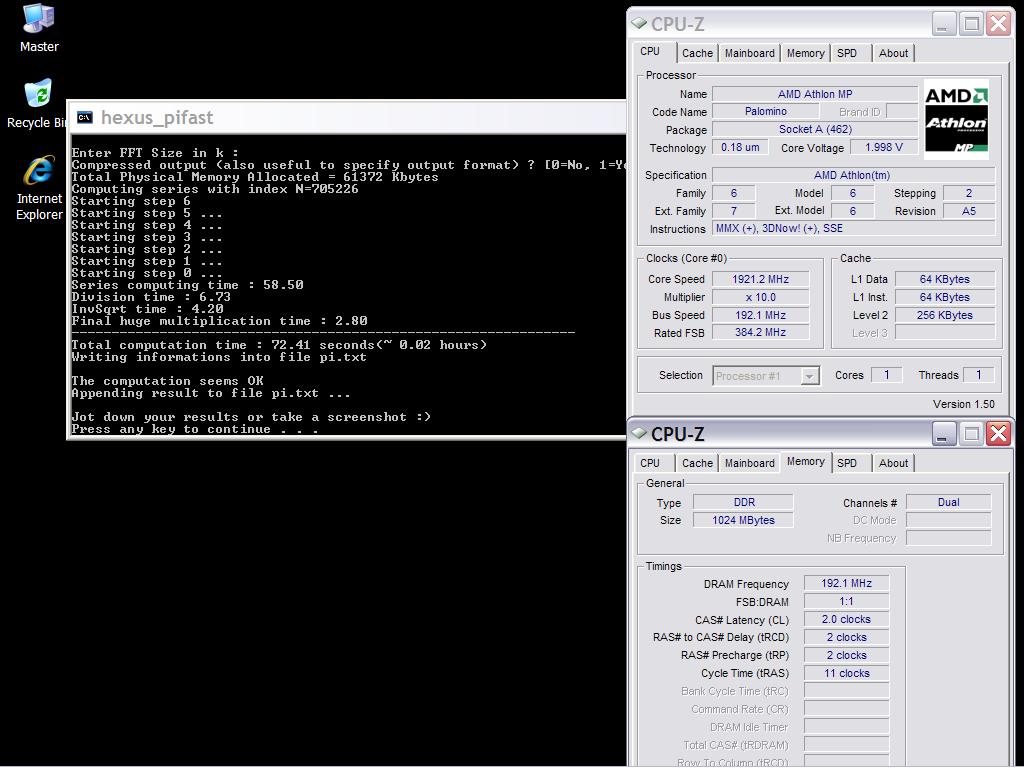Switch to Cache tab in top CPU-Z

[697, 54]
